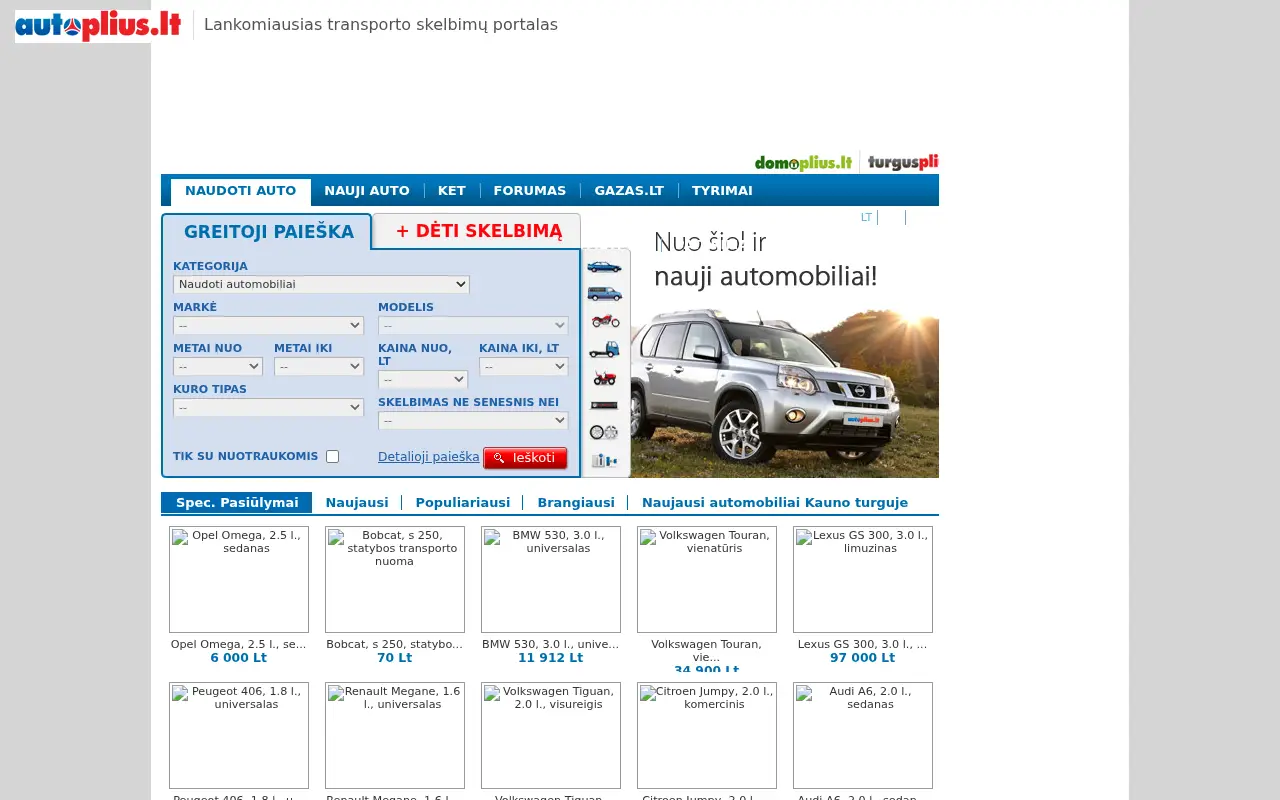Open the info services category icon
This screenshot has width=1280, height=800.
pyautogui.click(x=604, y=460)
